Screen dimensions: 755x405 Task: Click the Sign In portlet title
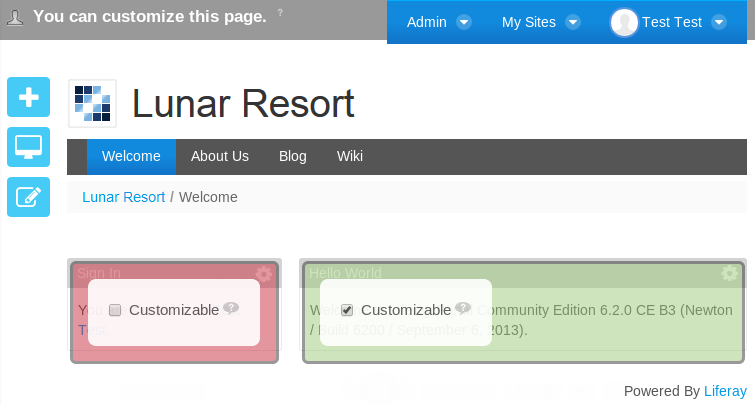[x=99, y=273]
